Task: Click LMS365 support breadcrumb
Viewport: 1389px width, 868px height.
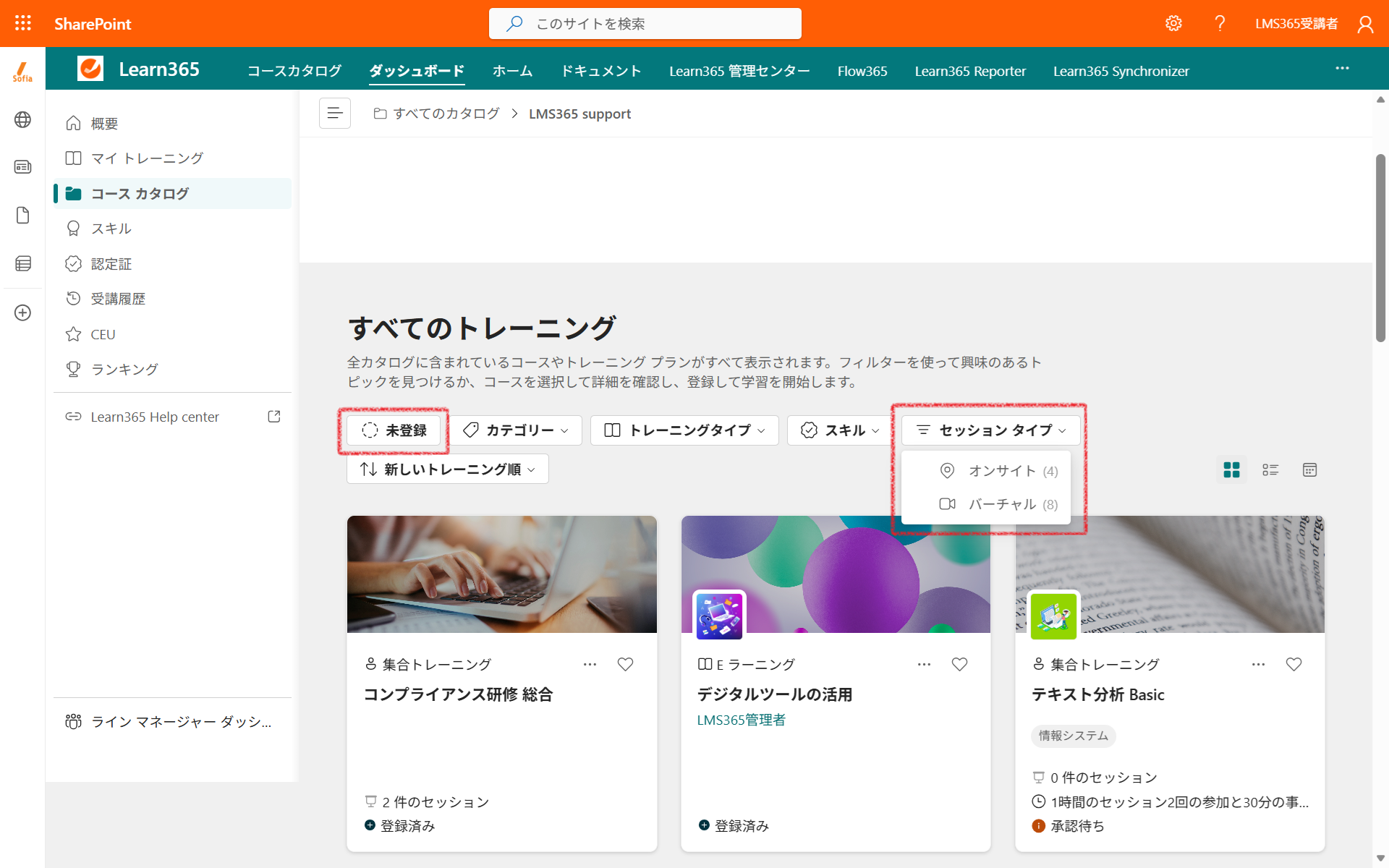Action: (x=579, y=114)
